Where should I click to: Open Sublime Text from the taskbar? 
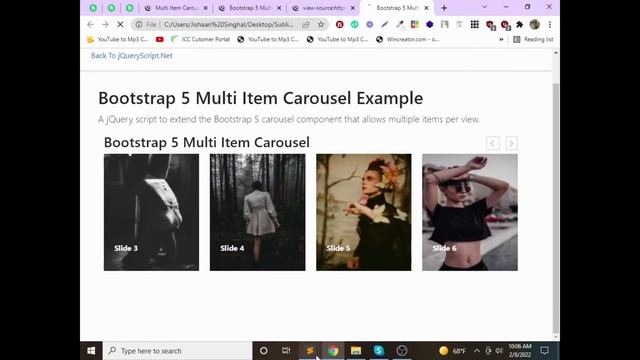click(x=310, y=351)
